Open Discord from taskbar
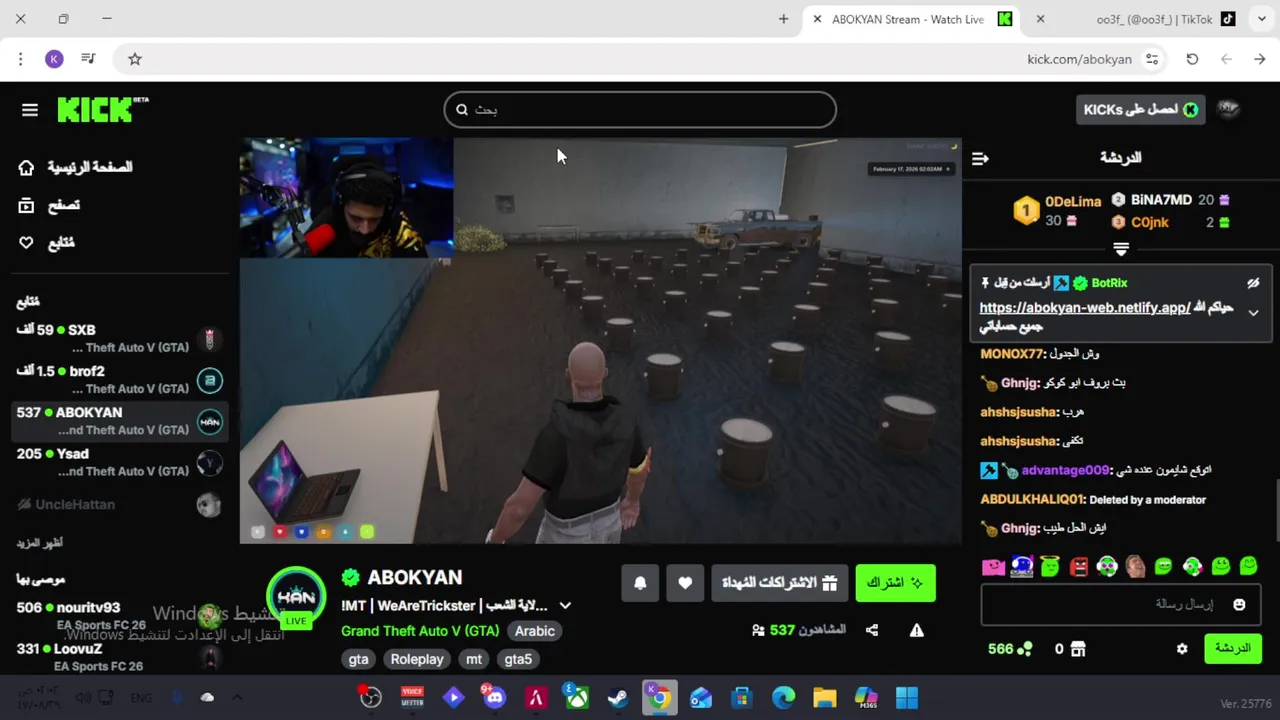Image resolution: width=1280 pixels, height=720 pixels. pos(494,697)
